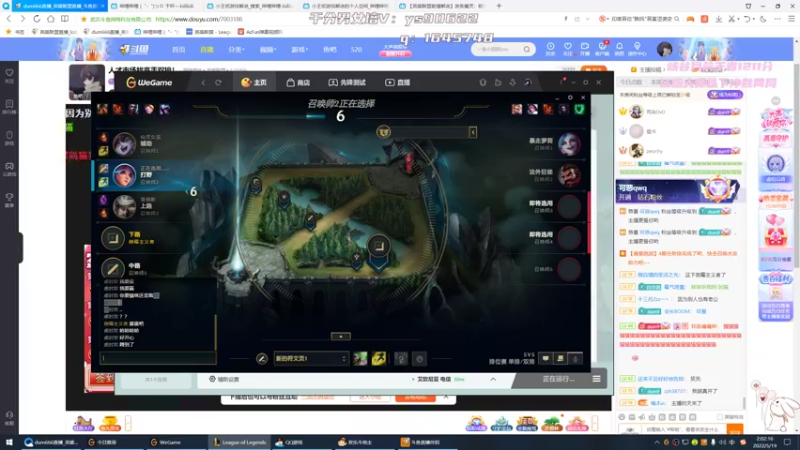Change the Flash summoner spell

coord(379,359)
